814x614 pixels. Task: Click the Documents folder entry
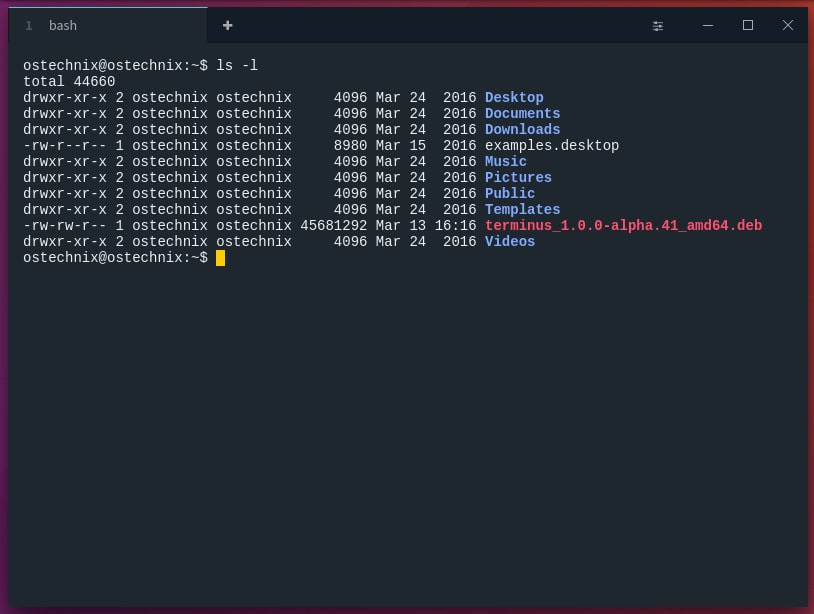(521, 113)
